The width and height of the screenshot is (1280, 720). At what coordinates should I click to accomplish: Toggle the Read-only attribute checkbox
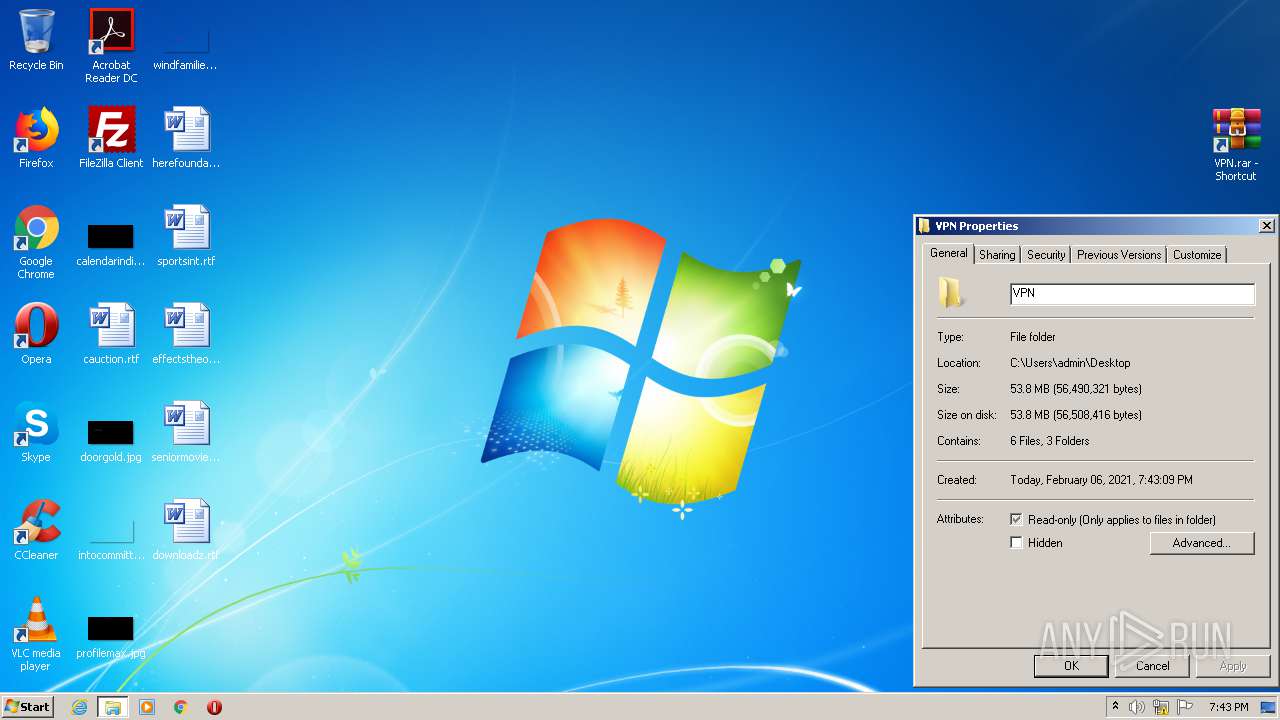point(1016,520)
